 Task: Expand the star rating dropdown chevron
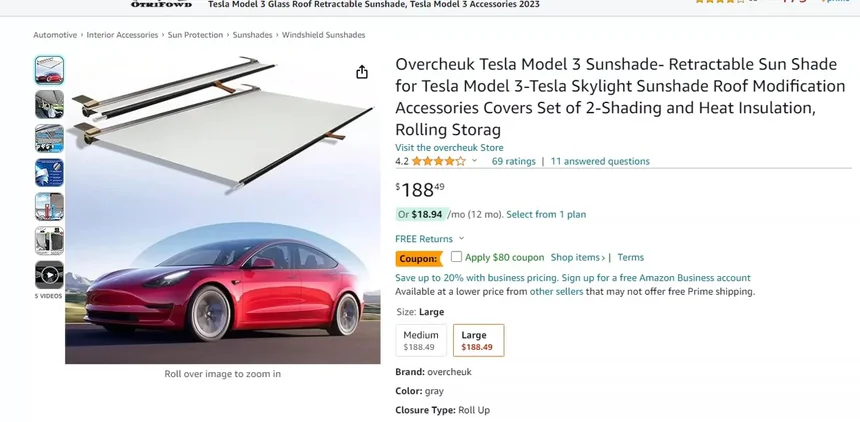tap(474, 161)
